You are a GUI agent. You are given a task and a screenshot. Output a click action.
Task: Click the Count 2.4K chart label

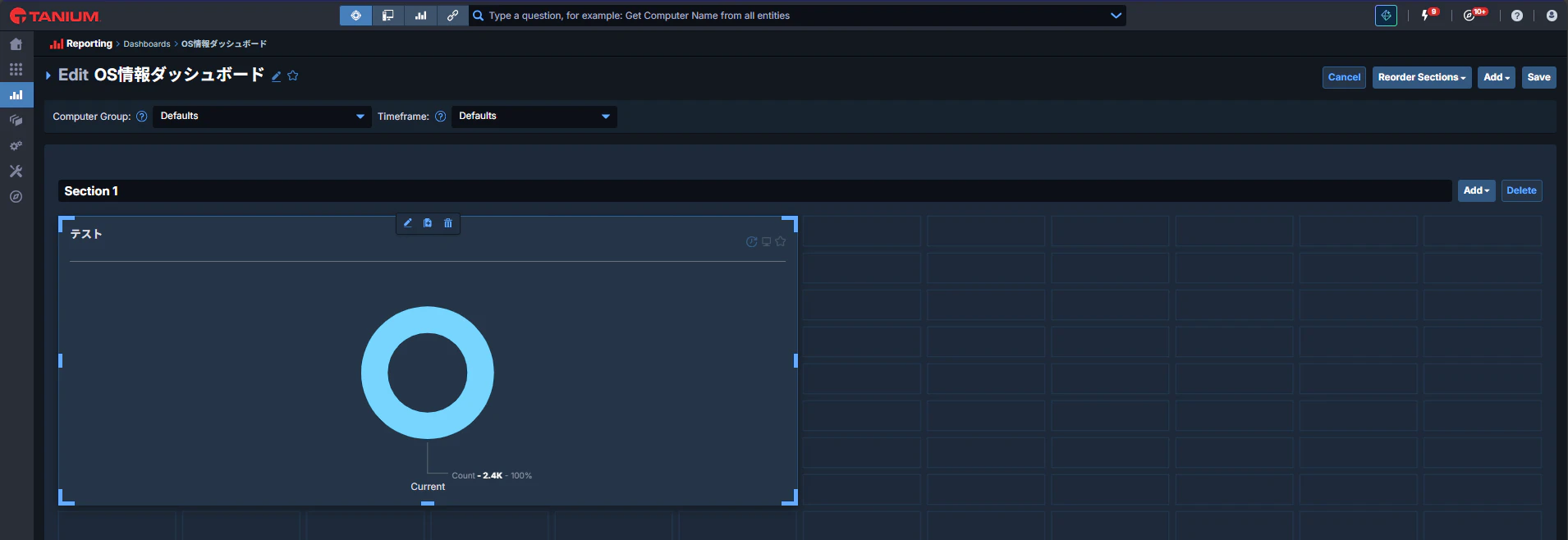point(492,476)
